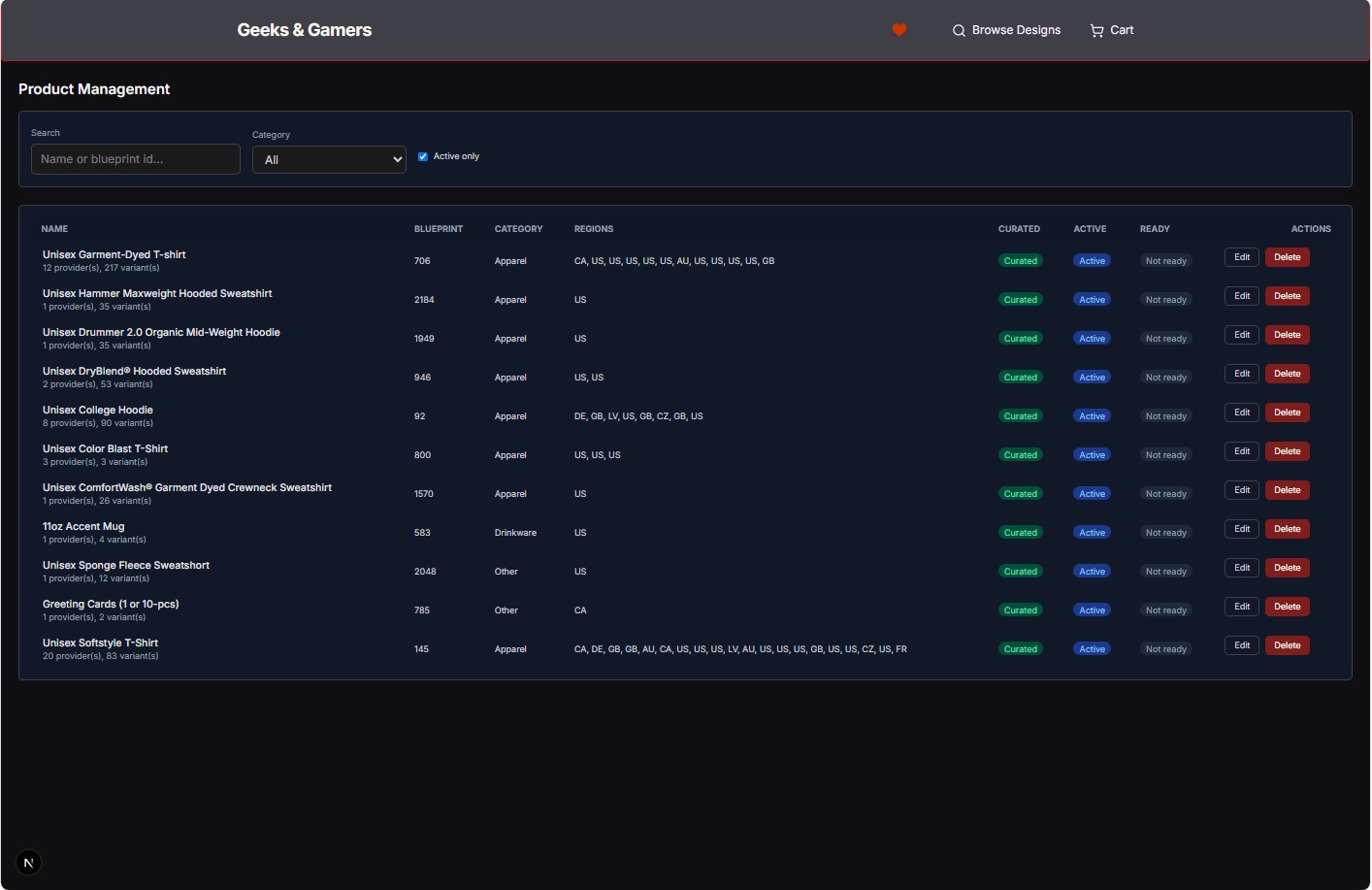The width and height of the screenshot is (1372, 890).
Task: Edit Unisex Softstyle T-Shirt
Action: tap(1242, 645)
